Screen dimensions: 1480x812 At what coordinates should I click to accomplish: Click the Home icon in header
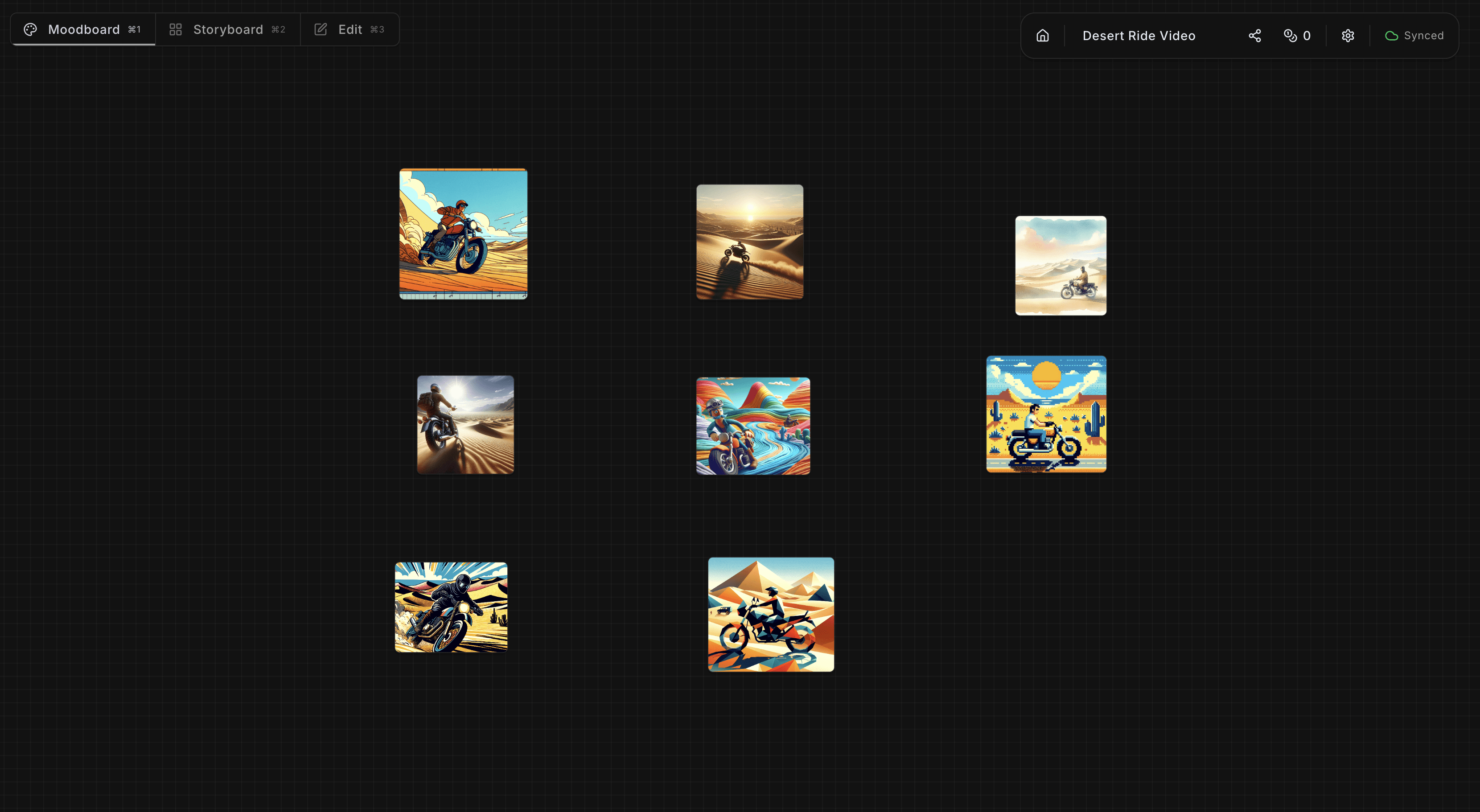[1042, 36]
